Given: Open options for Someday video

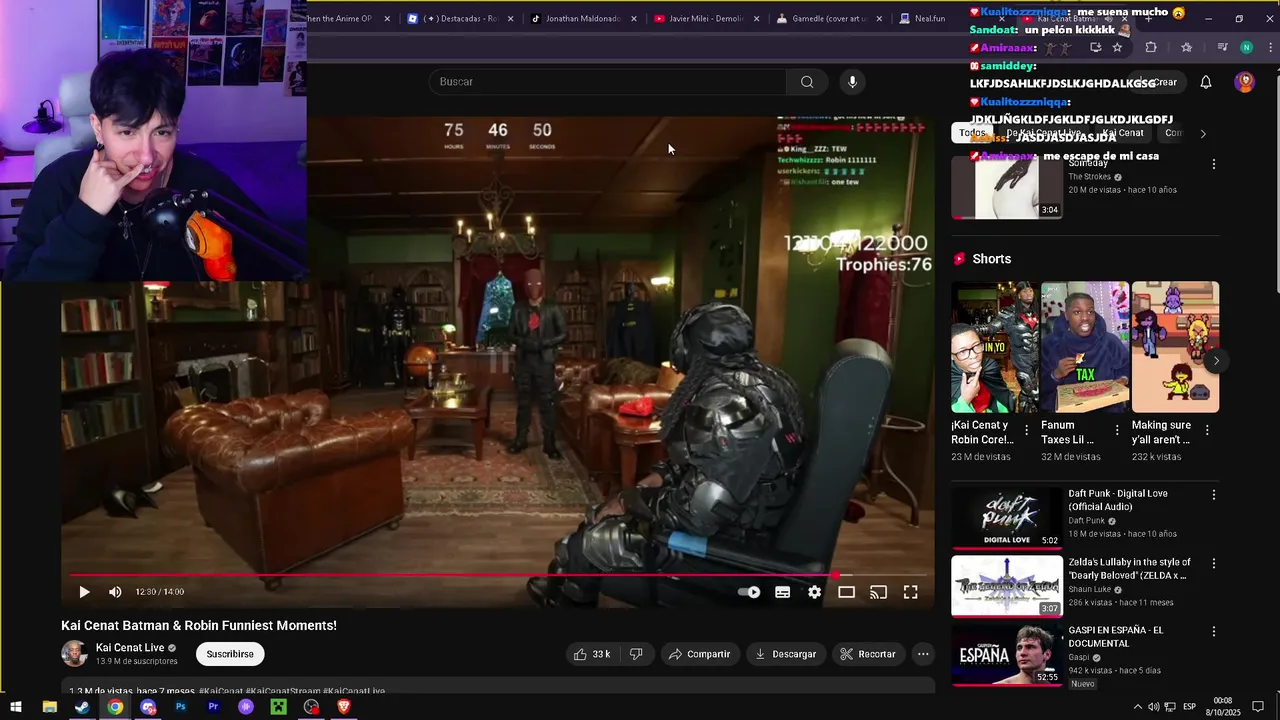Looking at the screenshot, I should click(x=1214, y=164).
